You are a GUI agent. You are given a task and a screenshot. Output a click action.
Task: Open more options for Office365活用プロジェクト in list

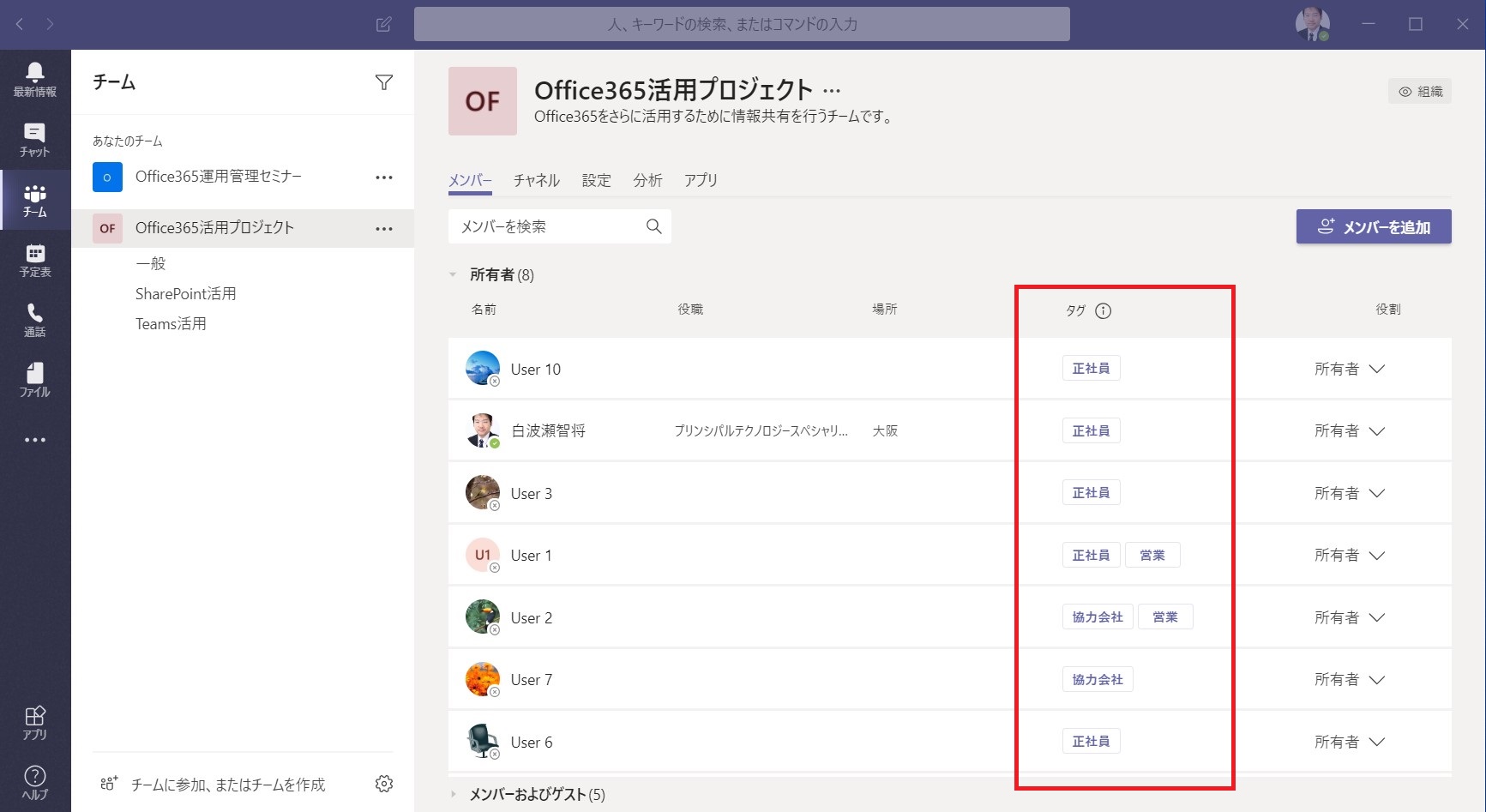pyautogui.click(x=384, y=229)
